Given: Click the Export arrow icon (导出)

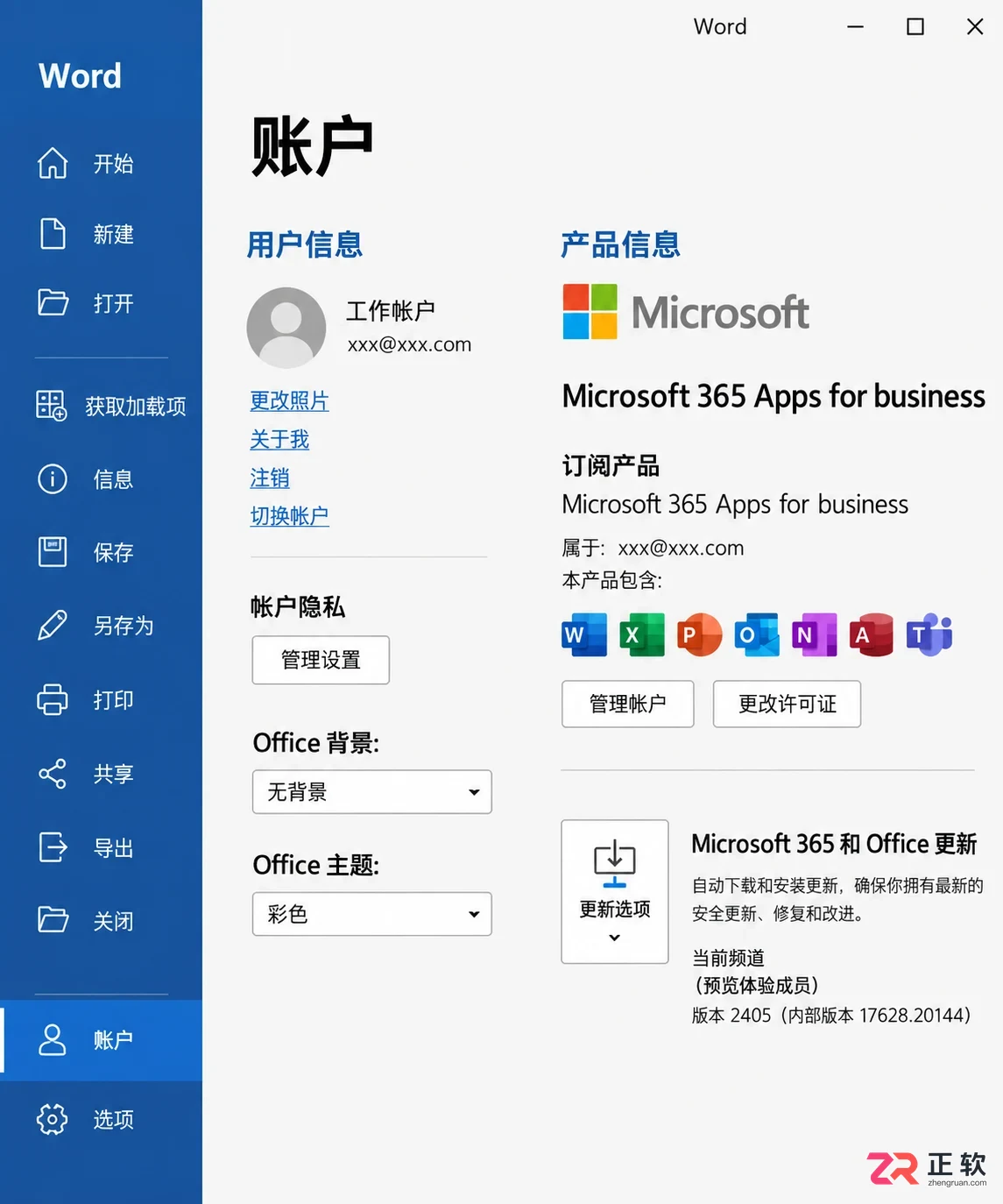Looking at the screenshot, I should tap(53, 847).
